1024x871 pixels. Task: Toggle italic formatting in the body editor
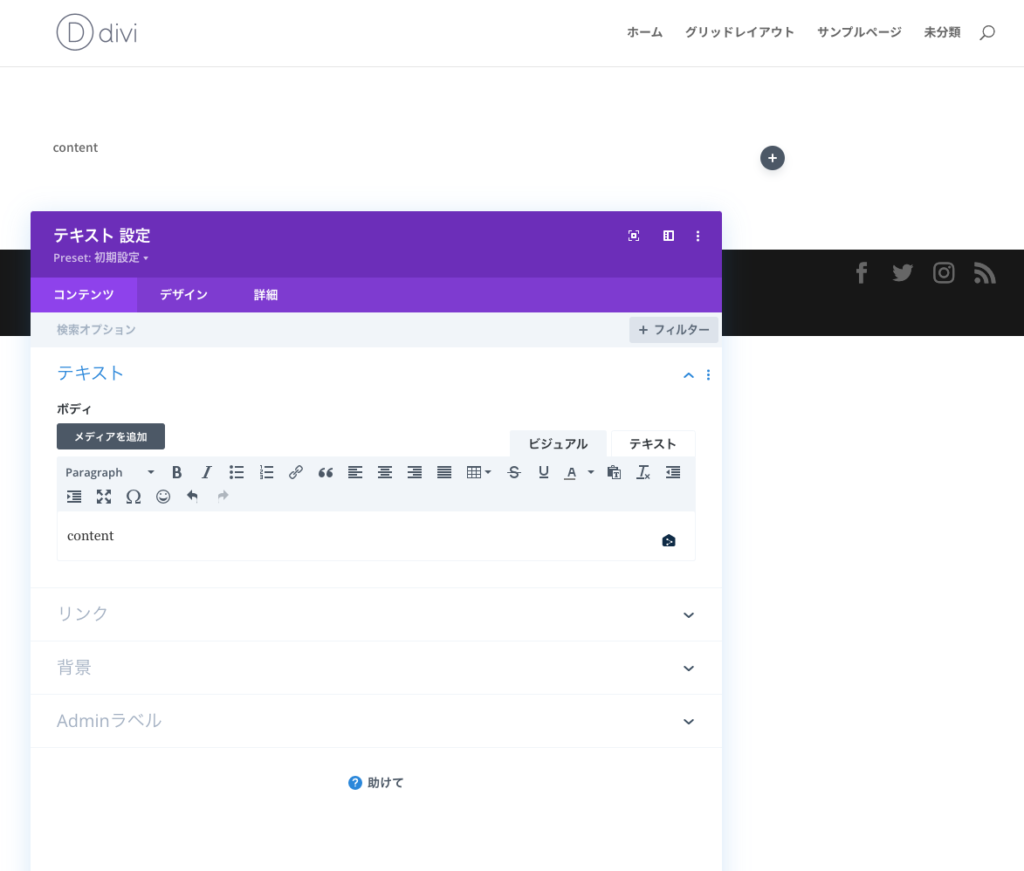pos(207,472)
